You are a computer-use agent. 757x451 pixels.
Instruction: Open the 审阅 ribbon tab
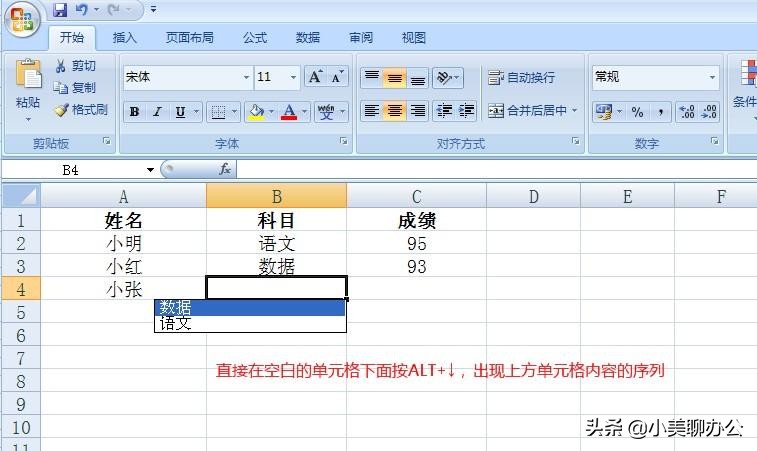(361, 38)
